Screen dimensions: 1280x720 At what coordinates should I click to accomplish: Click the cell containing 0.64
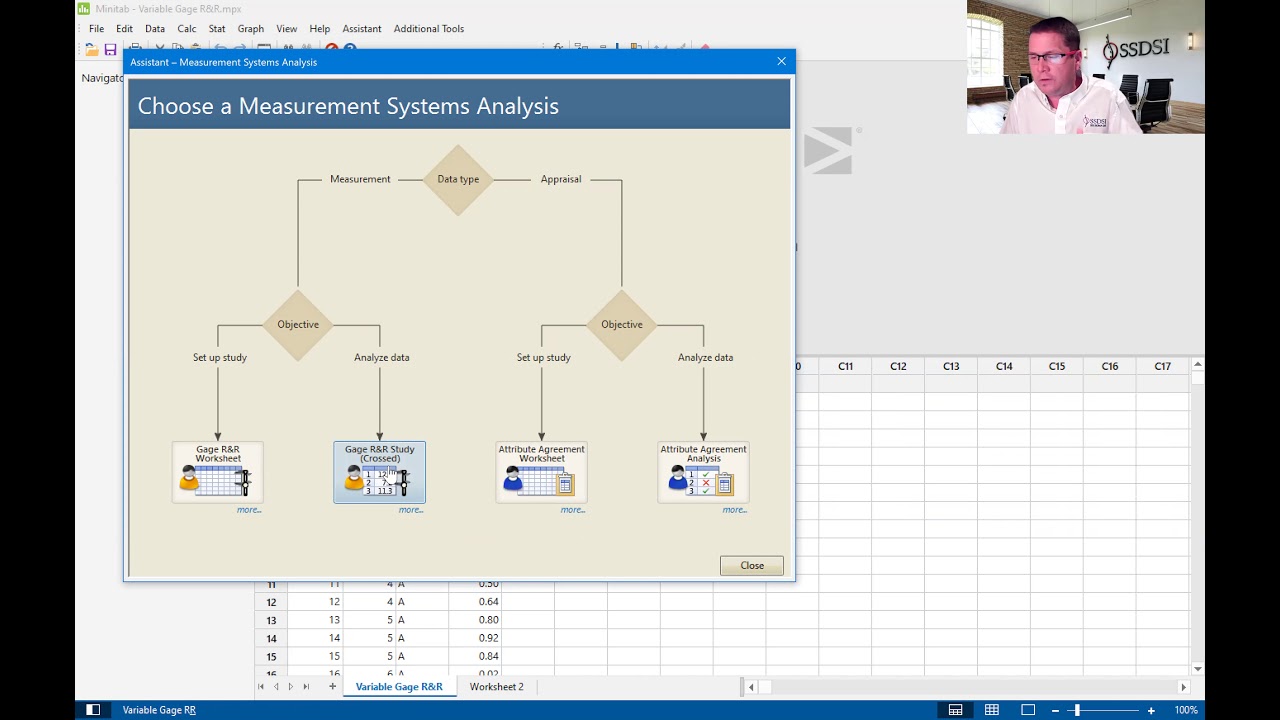[x=475, y=602]
